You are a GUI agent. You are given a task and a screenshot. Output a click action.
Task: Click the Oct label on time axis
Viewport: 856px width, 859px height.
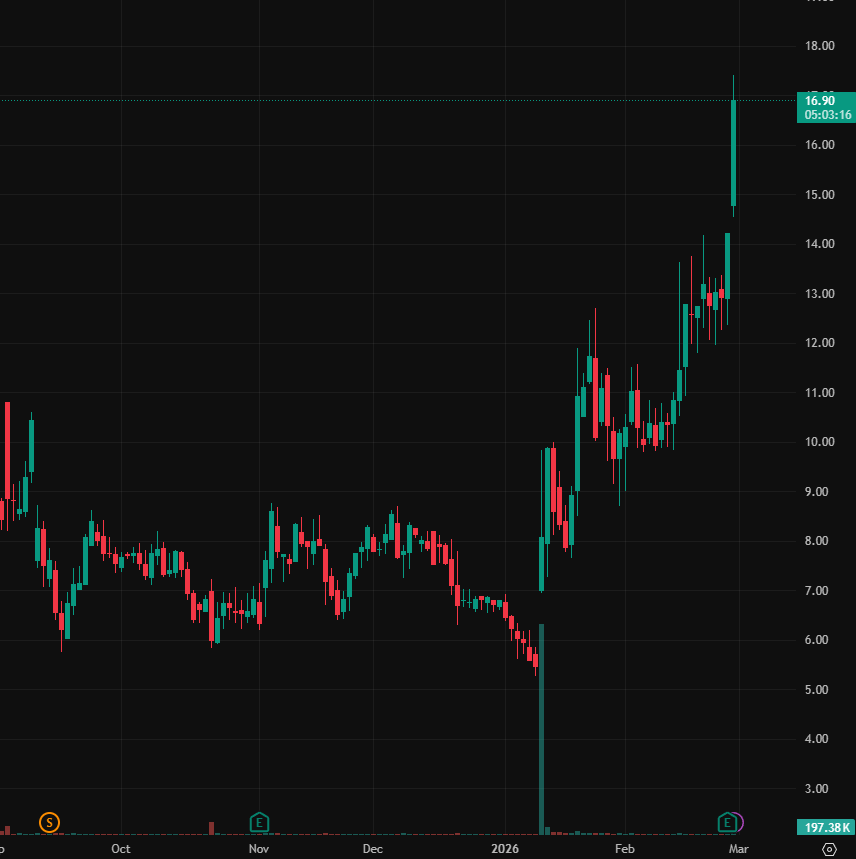120,849
